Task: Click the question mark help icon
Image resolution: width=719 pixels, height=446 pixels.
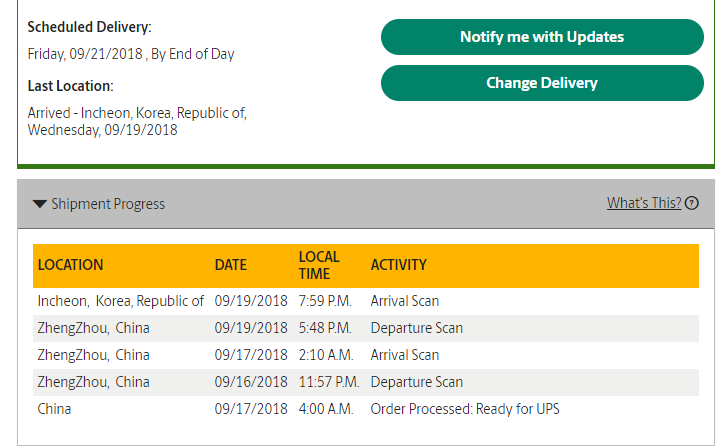Action: tap(691, 203)
